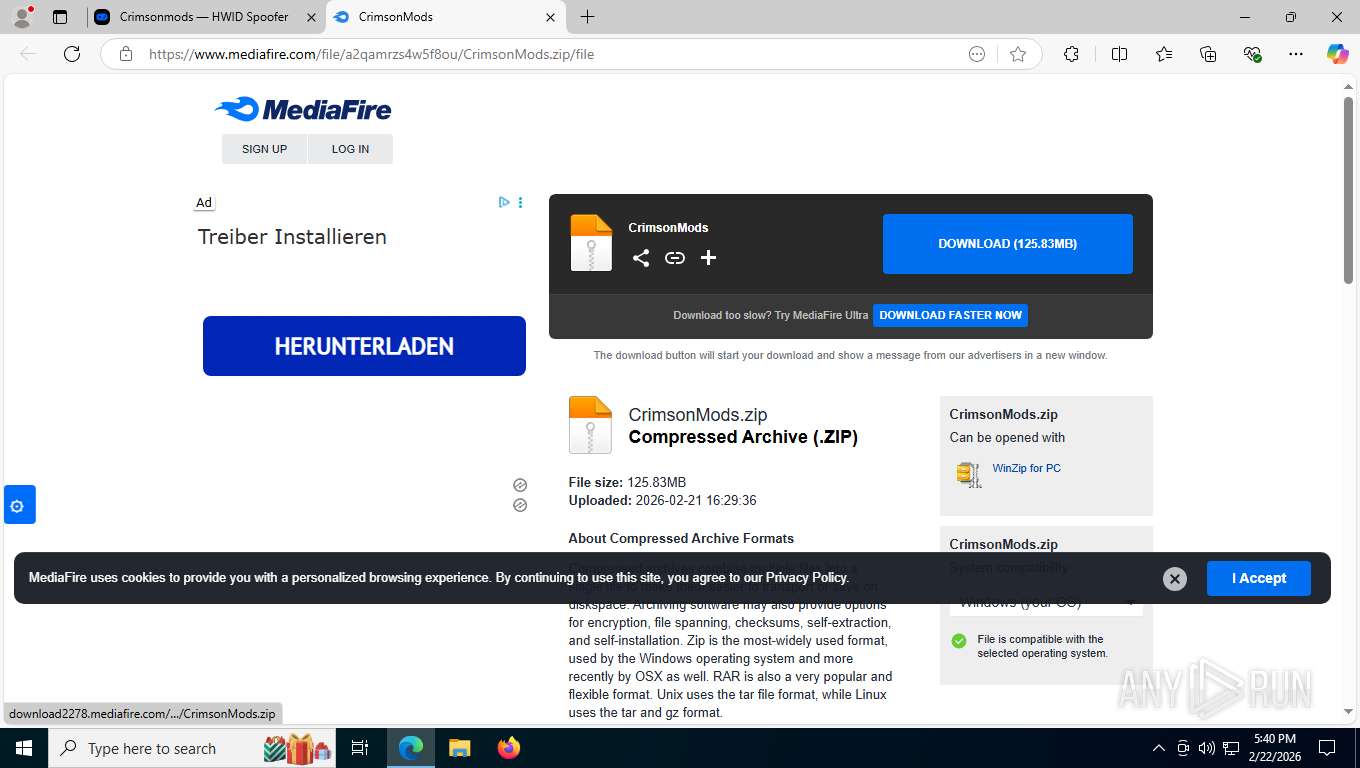The width and height of the screenshot is (1360, 768).
Task: Open the feedback smiley icon in address bar
Action: 977,54
